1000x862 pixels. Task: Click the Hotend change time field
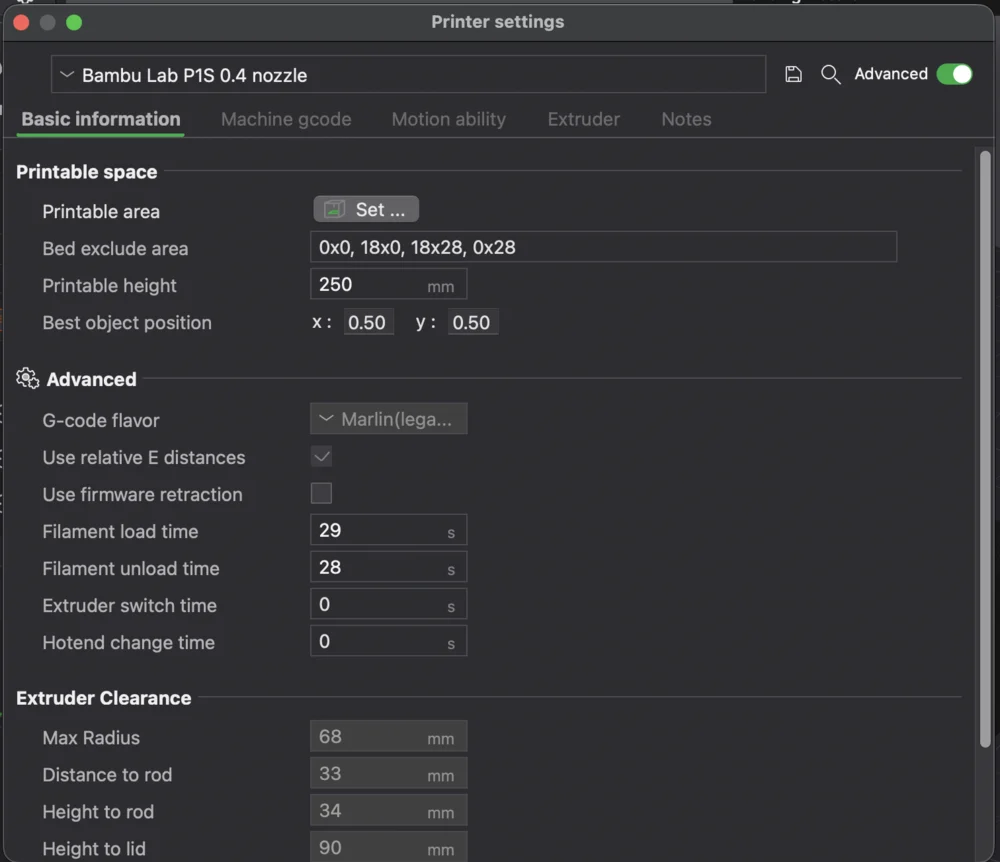tap(388, 641)
